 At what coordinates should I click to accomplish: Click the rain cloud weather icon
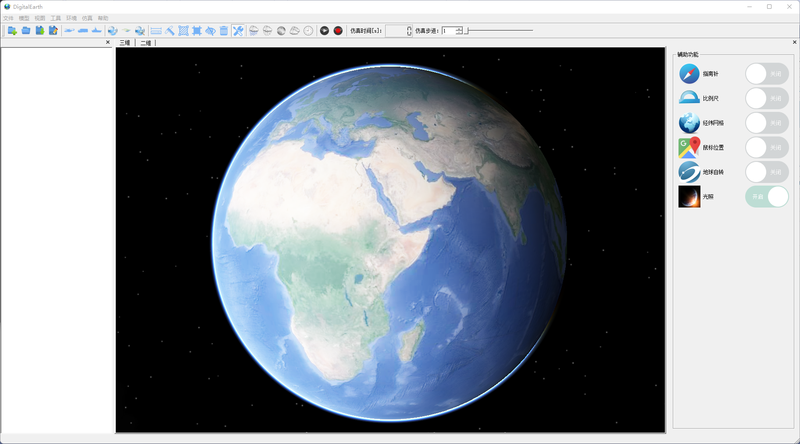254,31
